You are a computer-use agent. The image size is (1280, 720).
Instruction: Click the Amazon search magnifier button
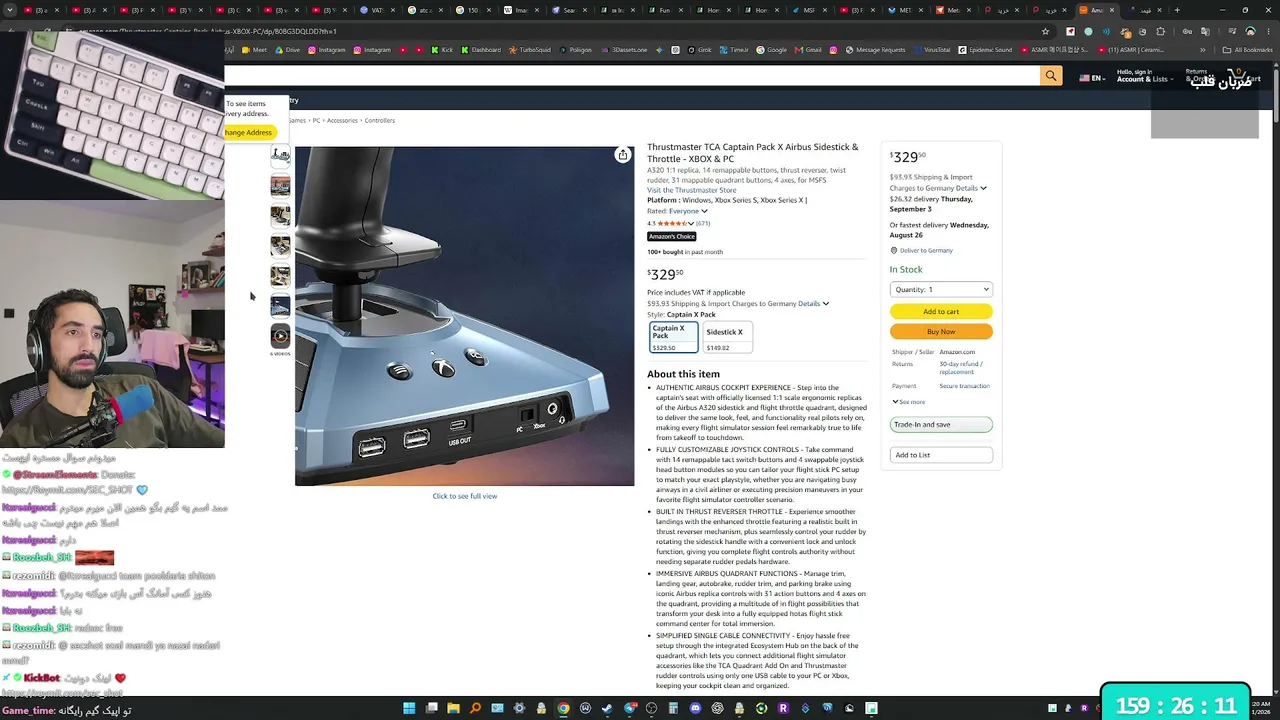point(1050,76)
